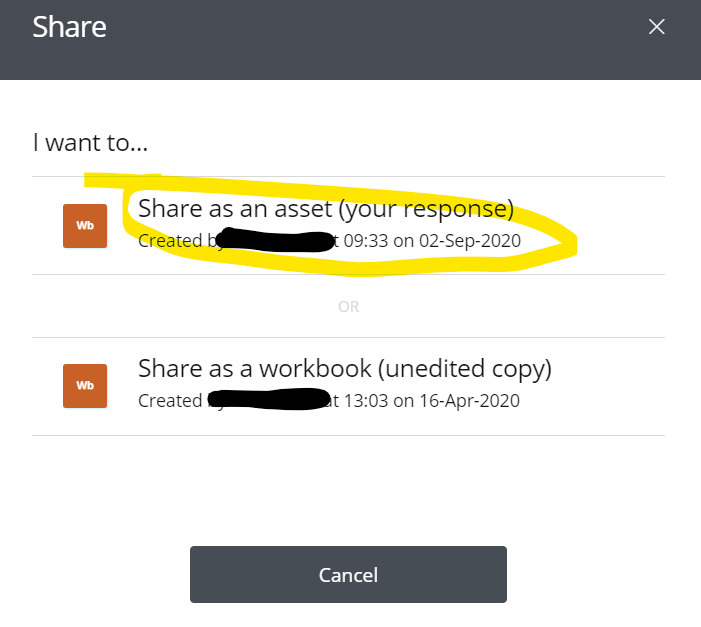Image resolution: width=701 pixels, height=627 pixels.
Task: Click the '(your response)' text
Action: click(x=426, y=209)
